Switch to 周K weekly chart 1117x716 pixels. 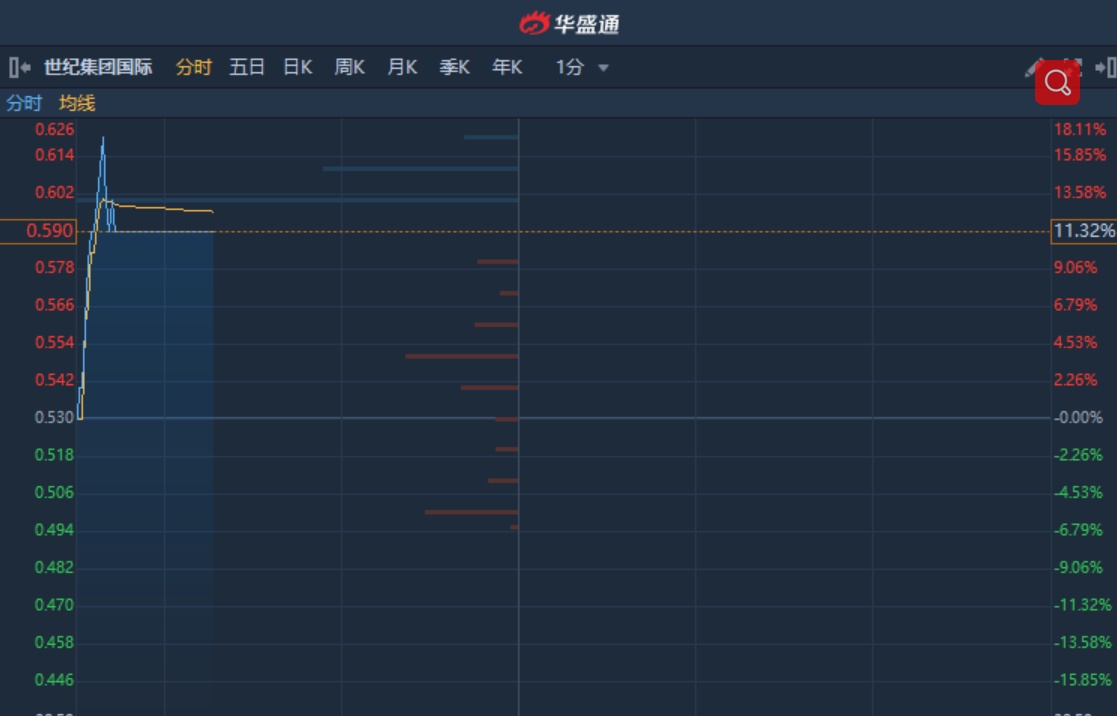click(350, 68)
